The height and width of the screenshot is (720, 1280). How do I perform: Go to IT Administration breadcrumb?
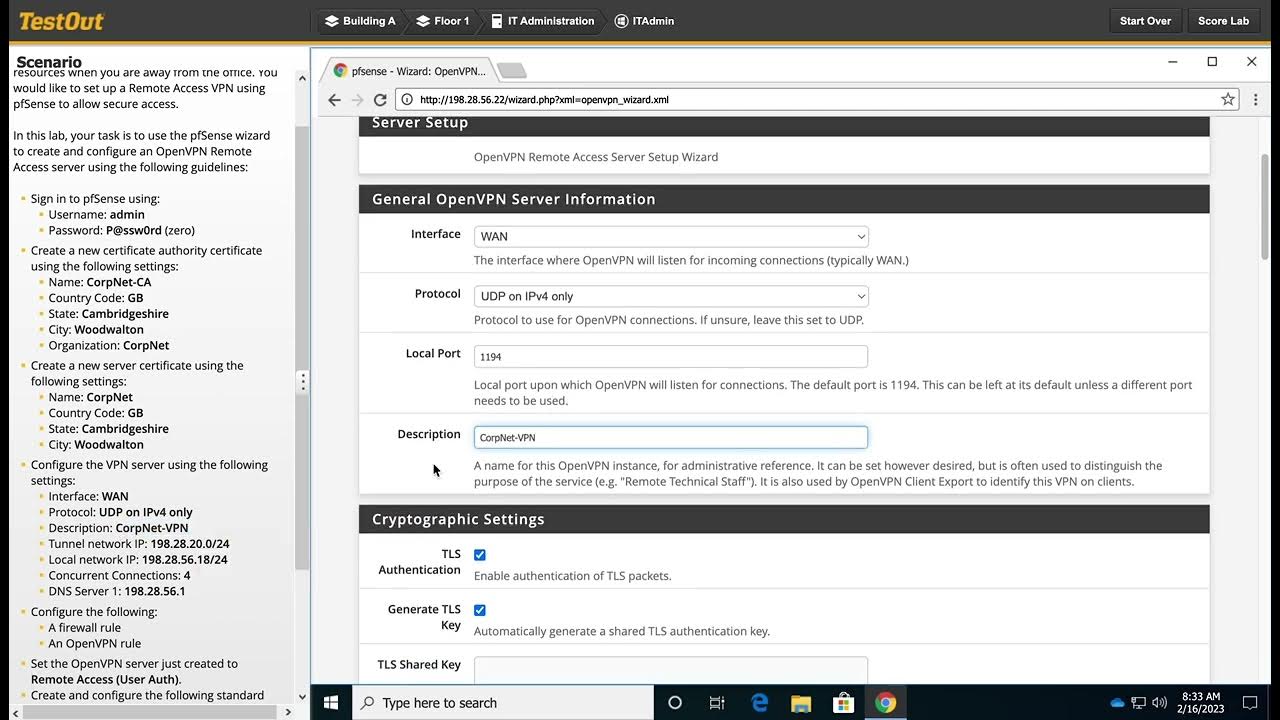[541, 21]
